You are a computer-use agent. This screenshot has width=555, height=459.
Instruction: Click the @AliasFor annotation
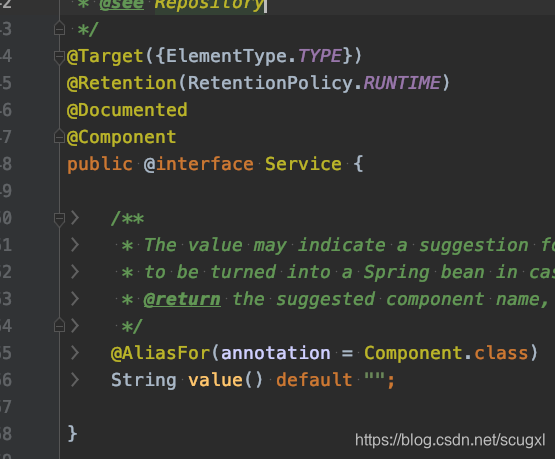point(160,353)
